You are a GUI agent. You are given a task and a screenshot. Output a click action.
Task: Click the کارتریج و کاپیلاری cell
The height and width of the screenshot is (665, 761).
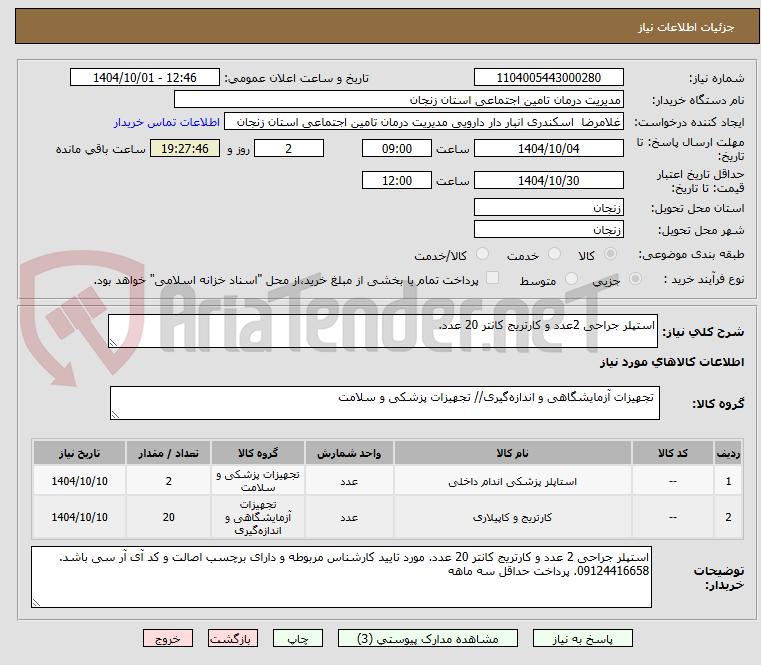point(513,517)
